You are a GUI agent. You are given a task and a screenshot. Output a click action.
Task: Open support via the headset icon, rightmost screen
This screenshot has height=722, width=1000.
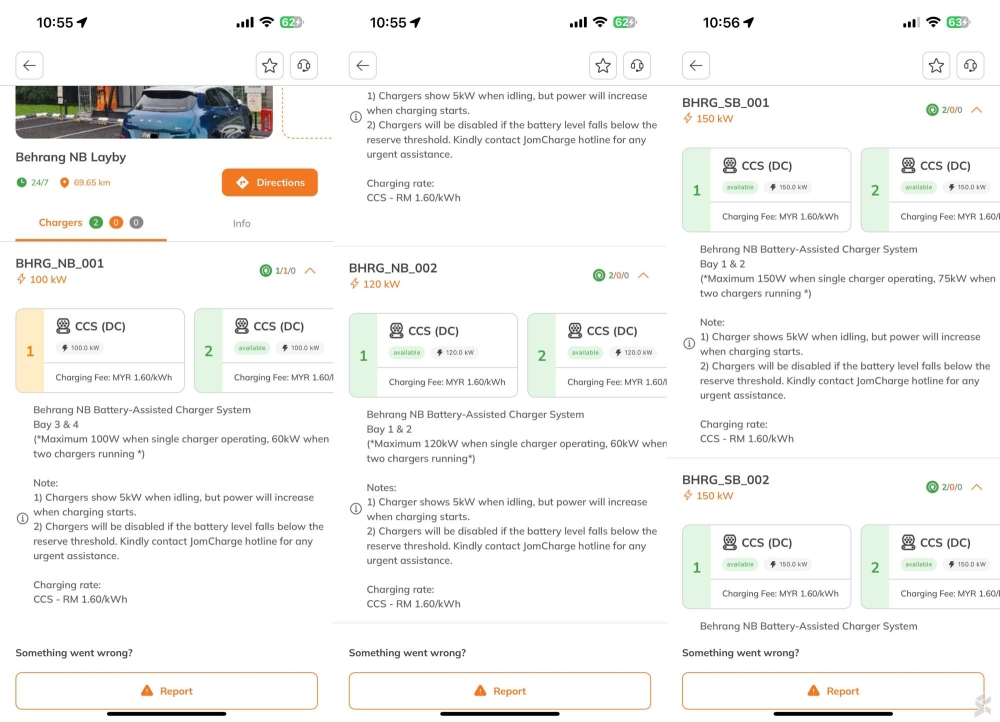969,66
